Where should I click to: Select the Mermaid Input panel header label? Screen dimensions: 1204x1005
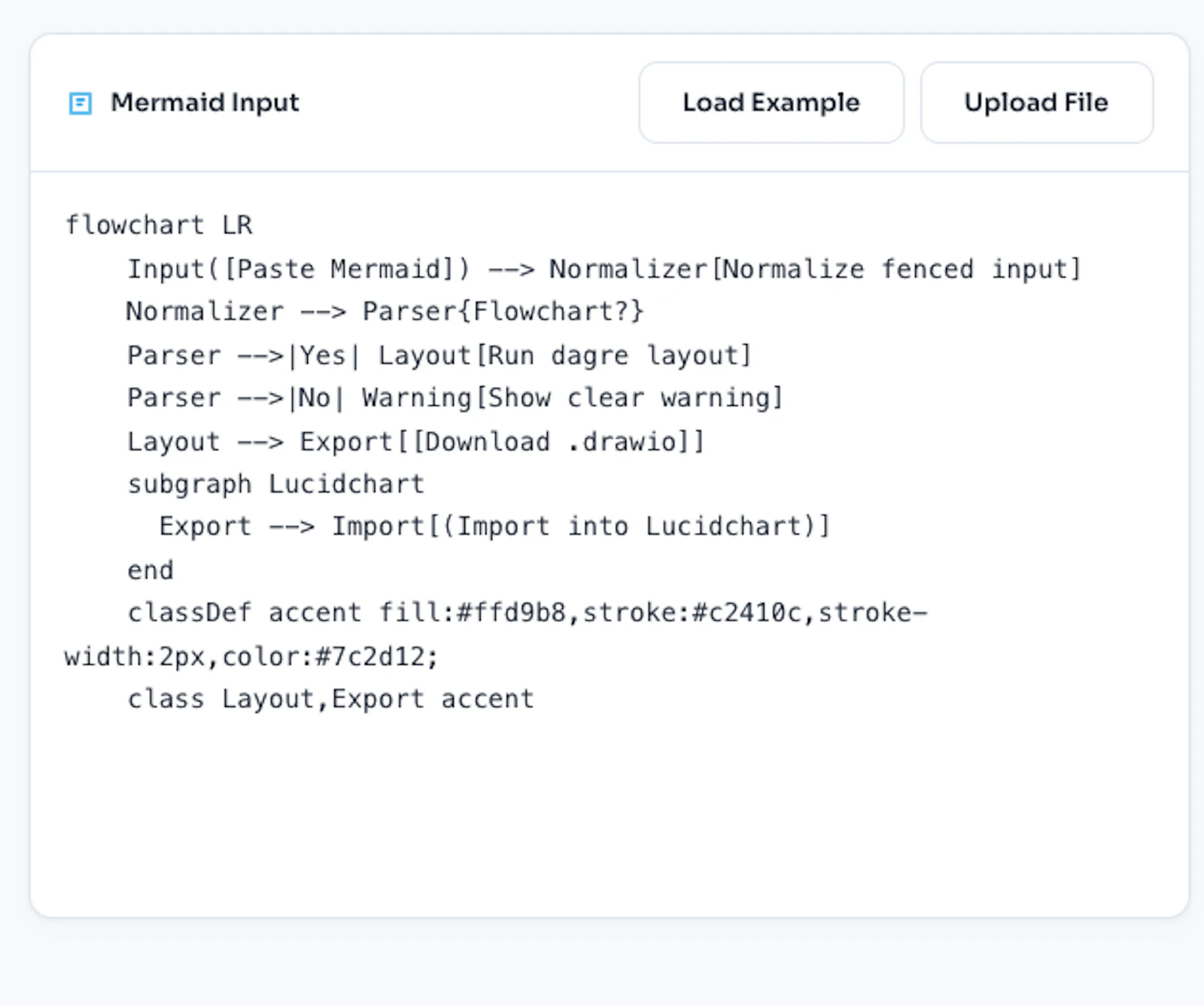click(x=205, y=102)
